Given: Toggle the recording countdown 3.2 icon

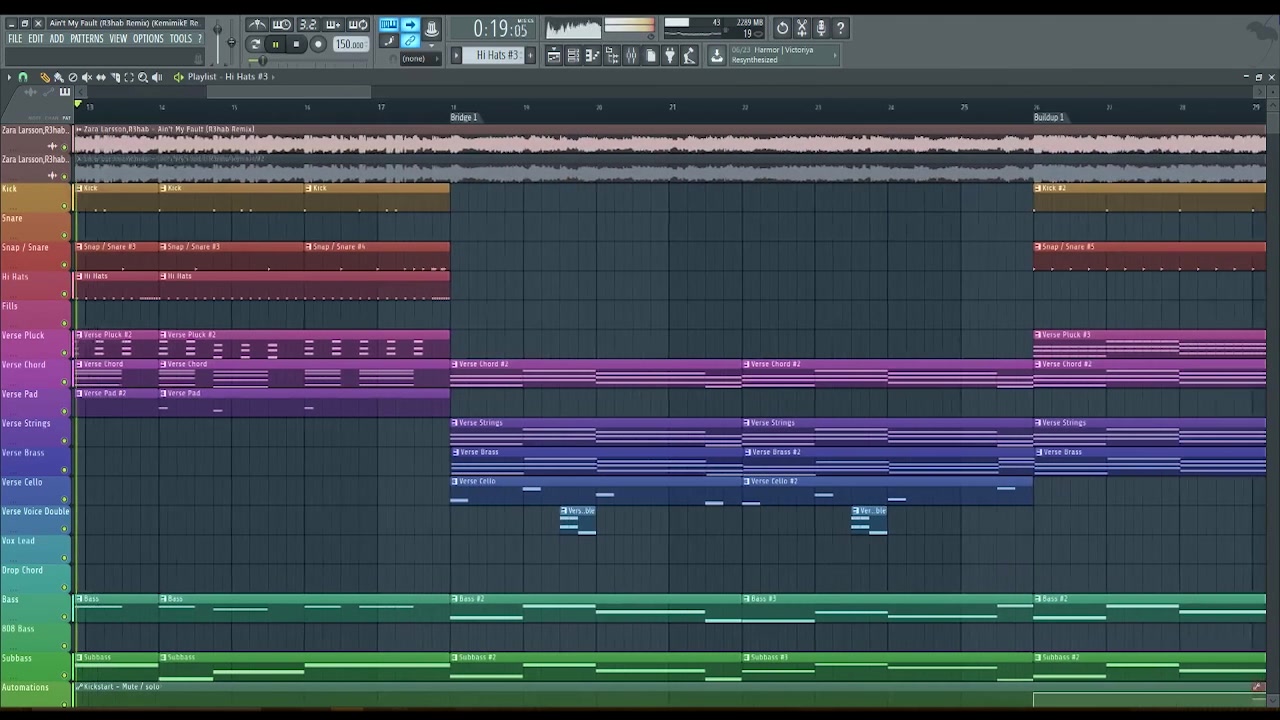Looking at the screenshot, I should 308,25.
